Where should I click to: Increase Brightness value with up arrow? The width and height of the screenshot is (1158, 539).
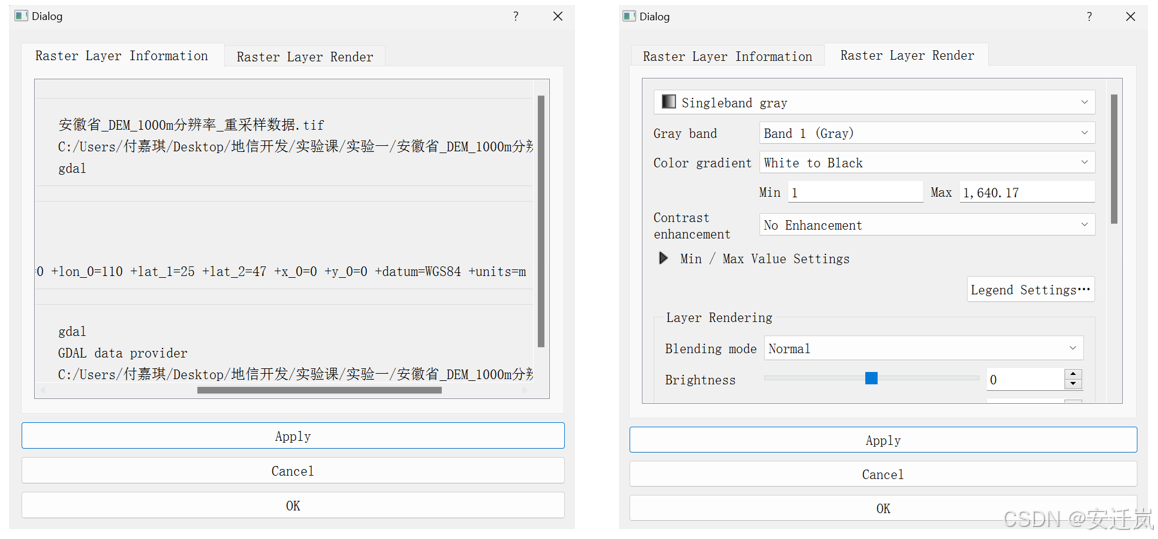tap(1073, 374)
